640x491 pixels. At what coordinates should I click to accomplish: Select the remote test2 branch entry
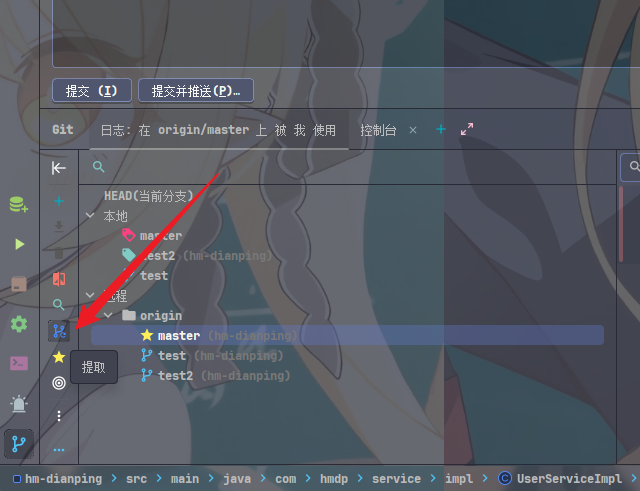pos(347,375)
